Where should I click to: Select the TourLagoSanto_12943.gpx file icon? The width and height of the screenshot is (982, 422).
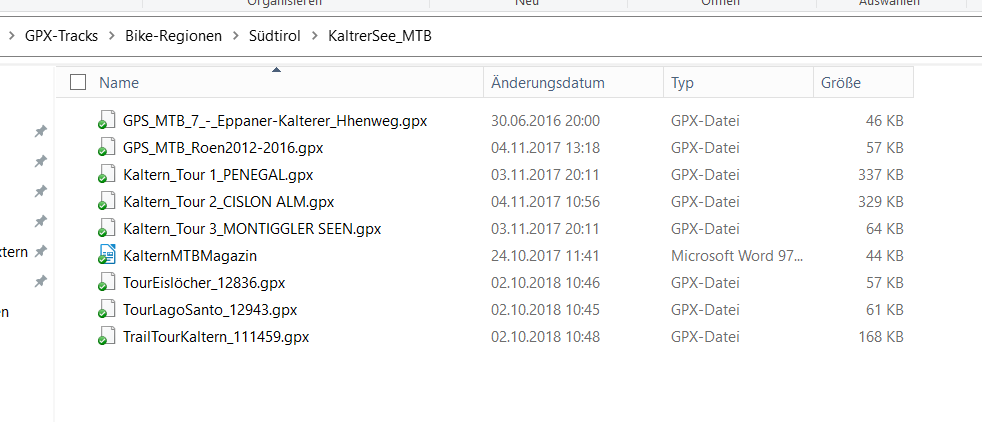click(x=106, y=309)
